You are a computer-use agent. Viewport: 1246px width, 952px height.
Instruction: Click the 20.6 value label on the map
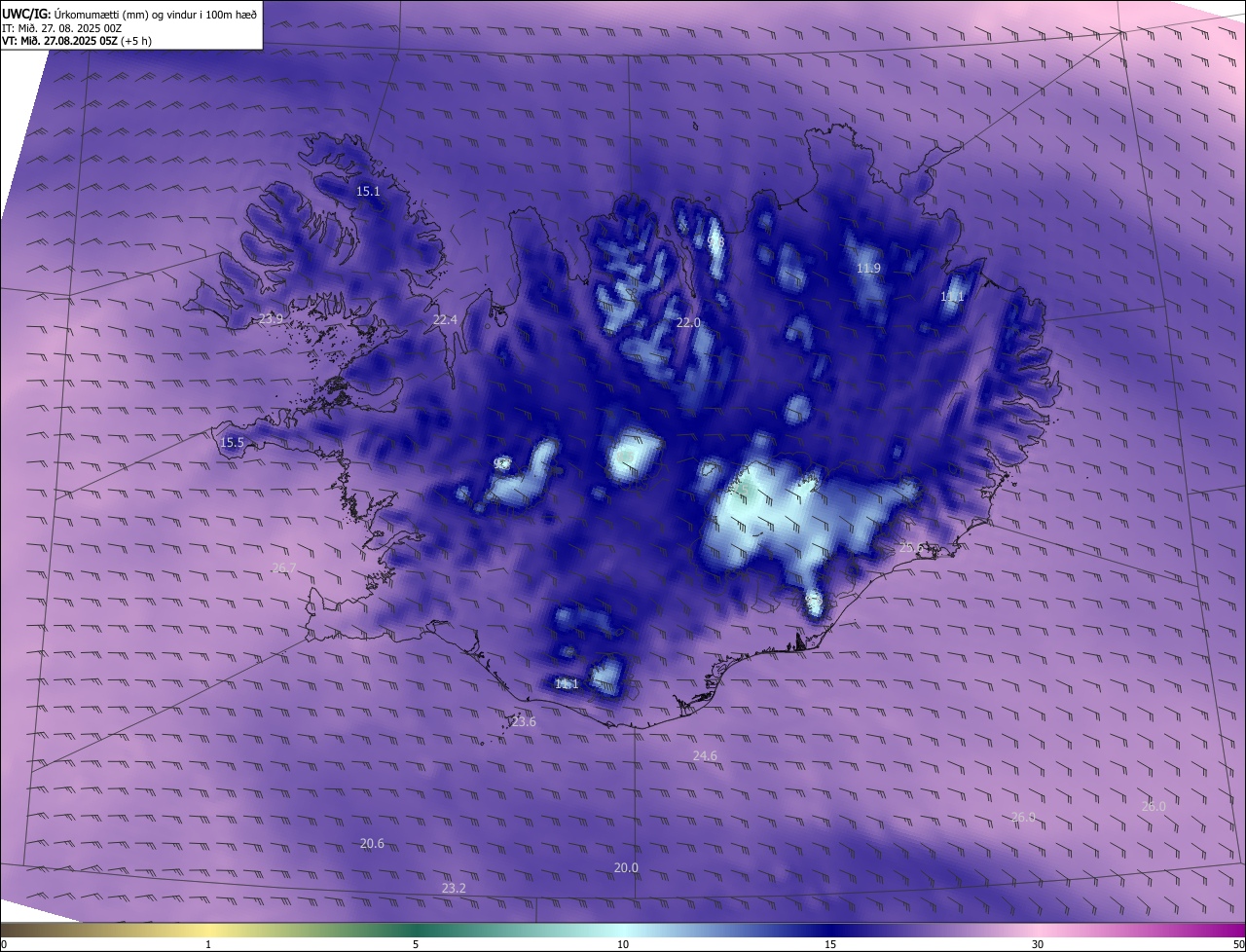pyautogui.click(x=372, y=844)
